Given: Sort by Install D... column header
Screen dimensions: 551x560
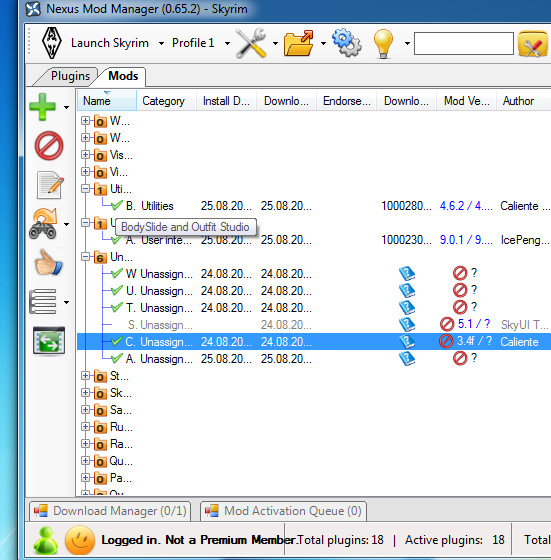Looking at the screenshot, I should [226, 101].
